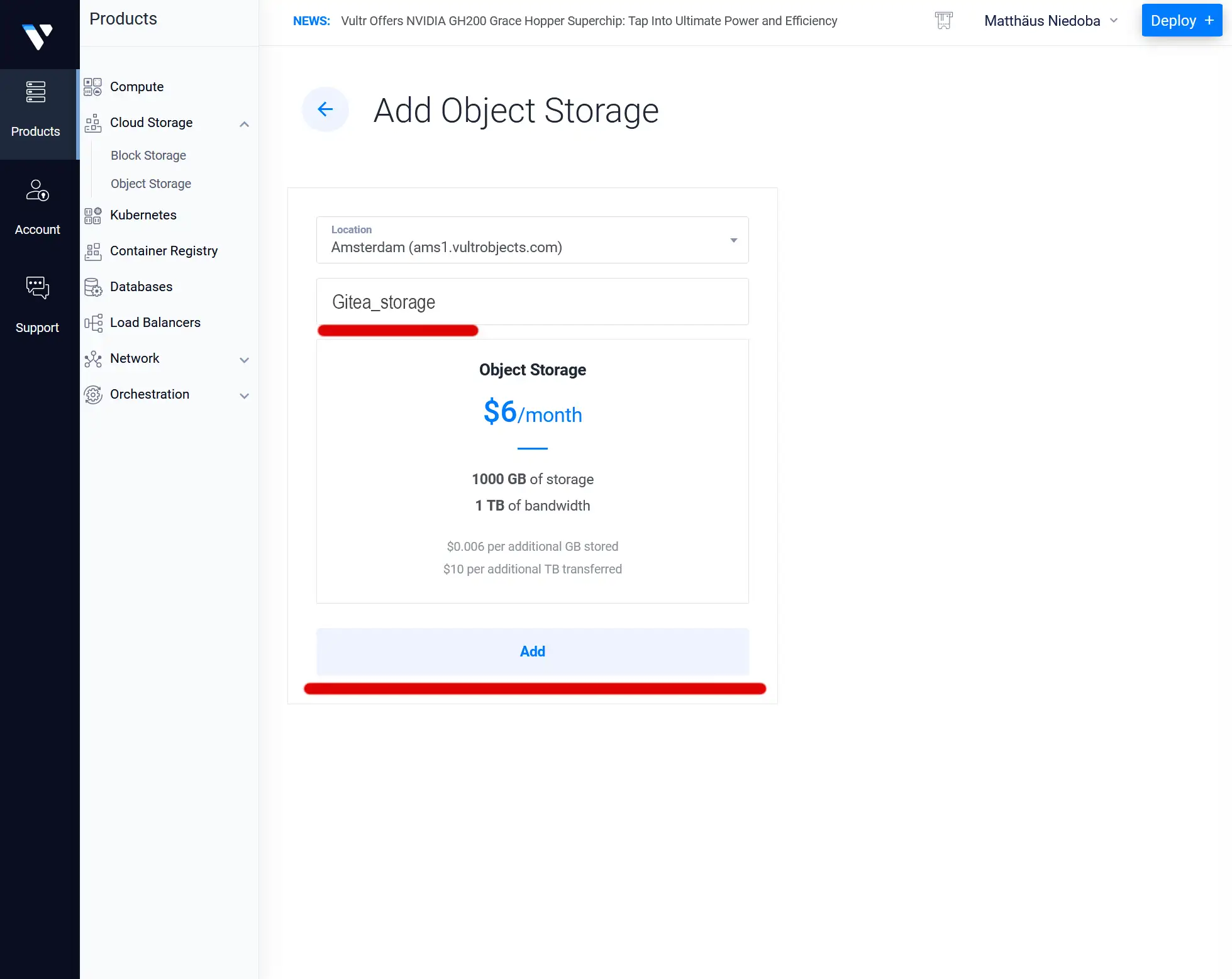
Task: Click the Vultr logo
Action: pos(38,35)
